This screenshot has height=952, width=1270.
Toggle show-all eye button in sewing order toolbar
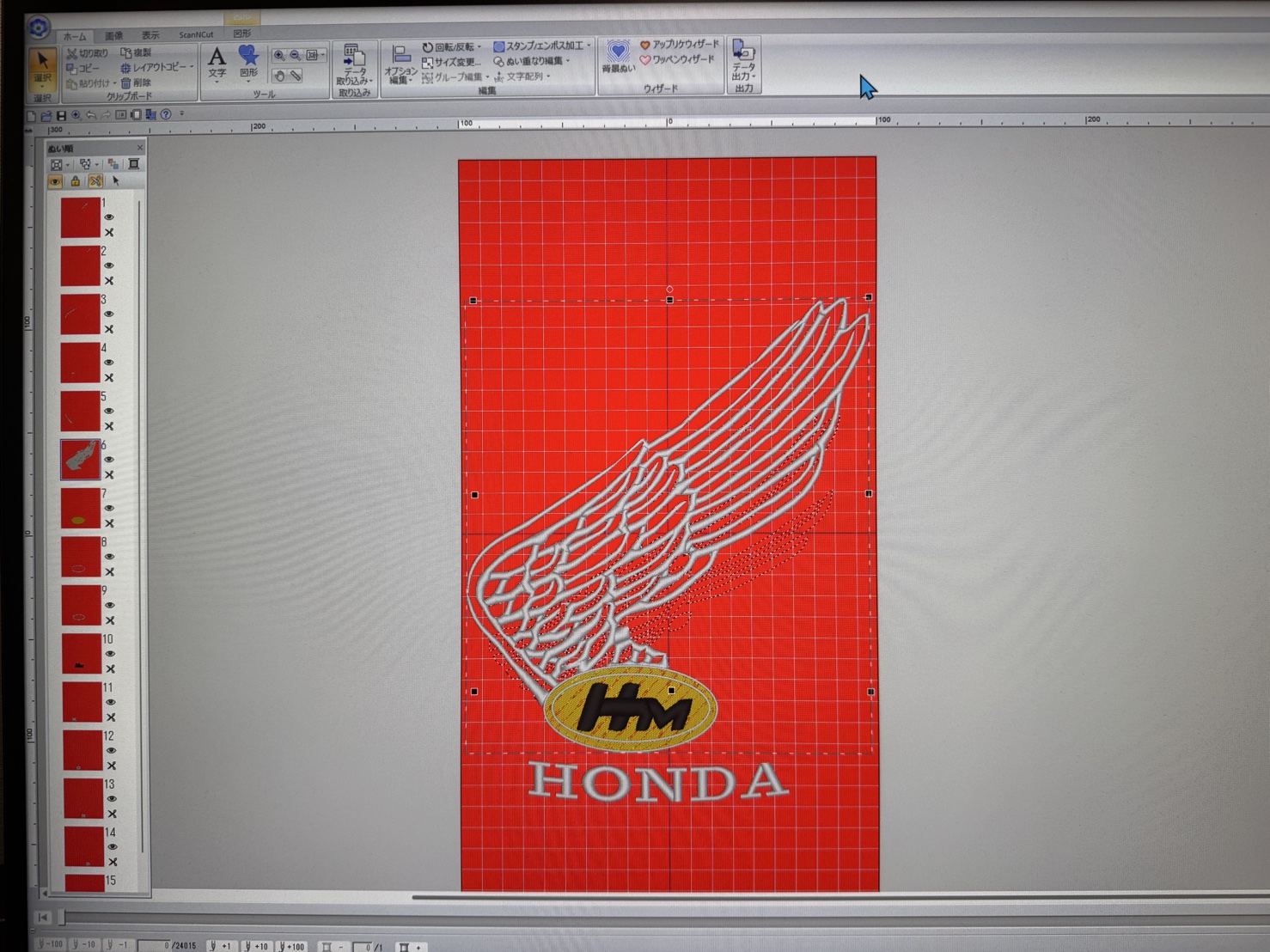coord(56,181)
